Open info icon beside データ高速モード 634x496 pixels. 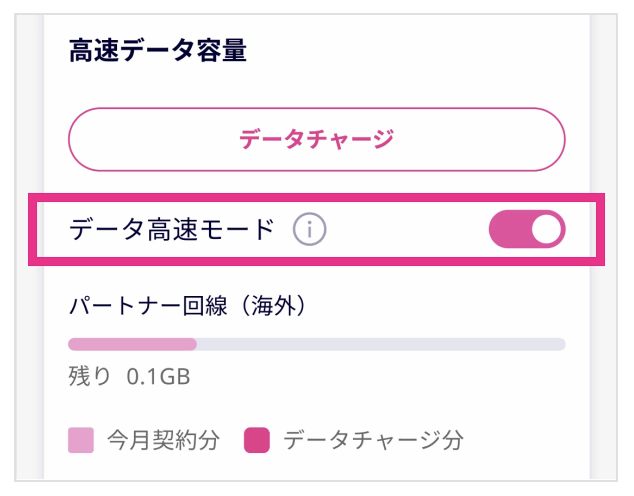309,229
